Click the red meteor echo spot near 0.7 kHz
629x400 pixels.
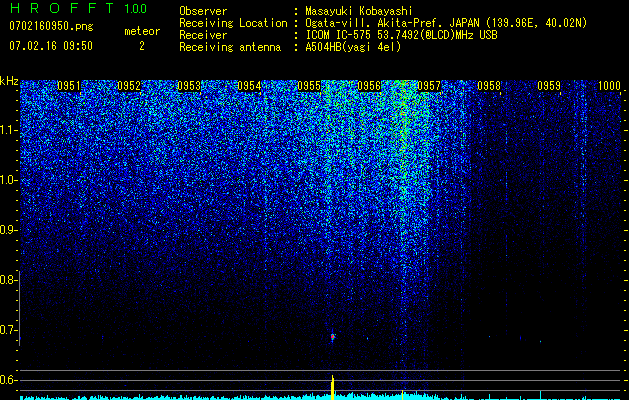[x=333, y=337]
